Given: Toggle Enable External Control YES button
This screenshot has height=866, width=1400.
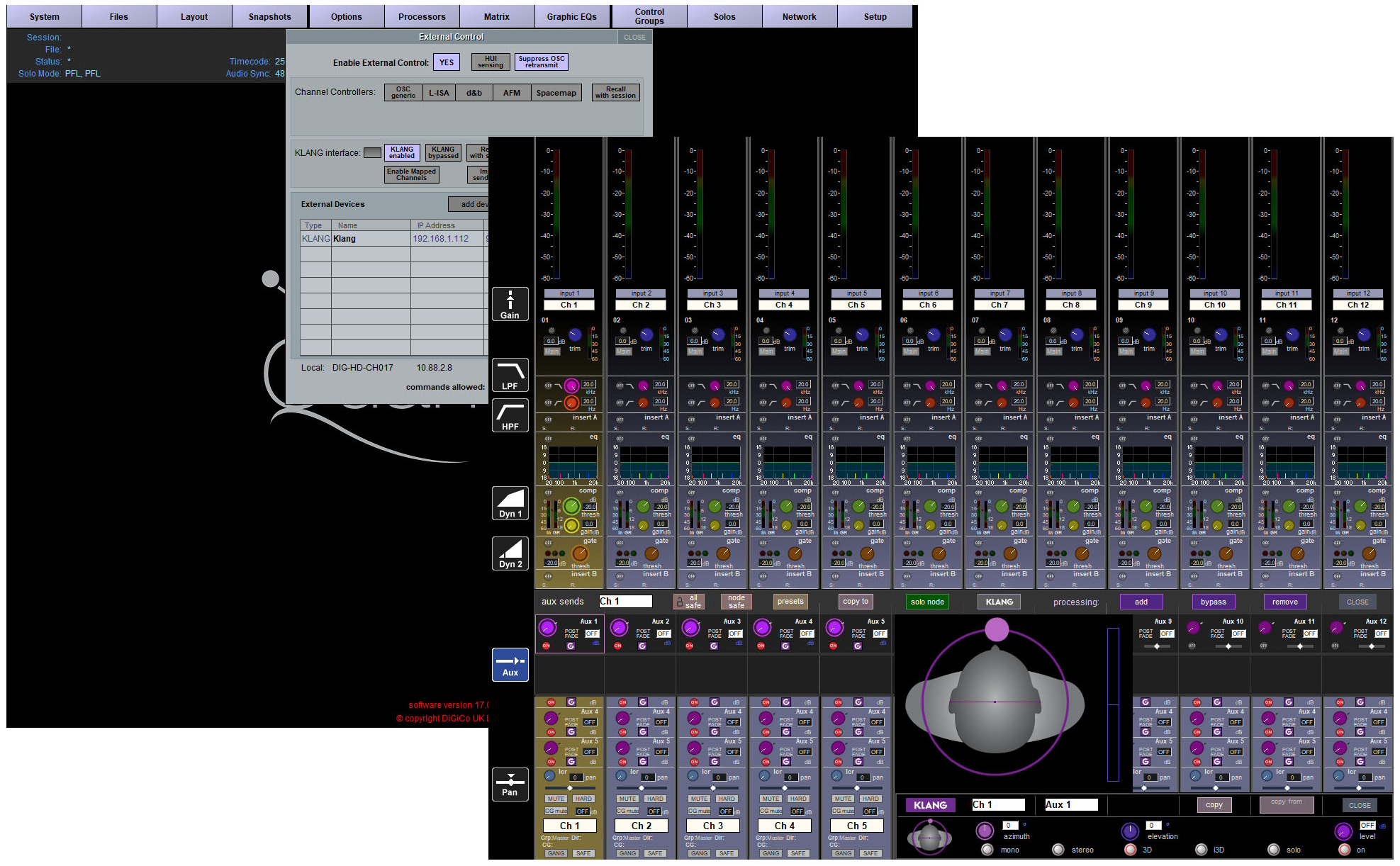Looking at the screenshot, I should click(447, 62).
